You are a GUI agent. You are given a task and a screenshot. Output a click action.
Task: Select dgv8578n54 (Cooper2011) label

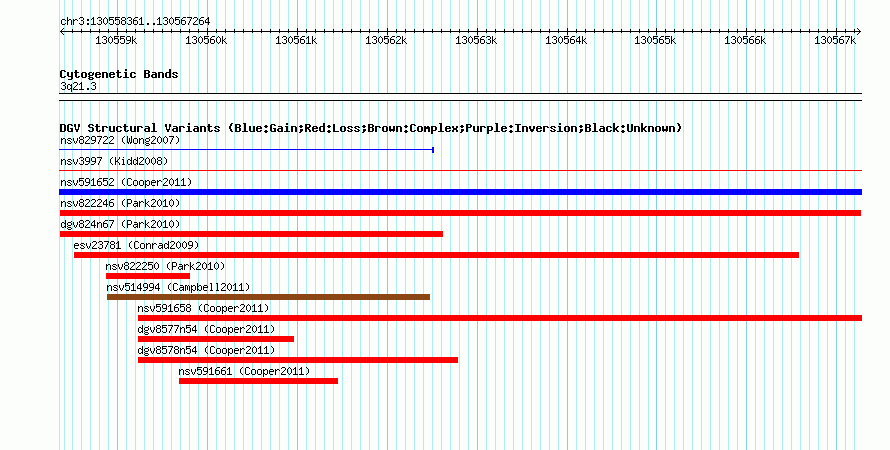tap(206, 350)
